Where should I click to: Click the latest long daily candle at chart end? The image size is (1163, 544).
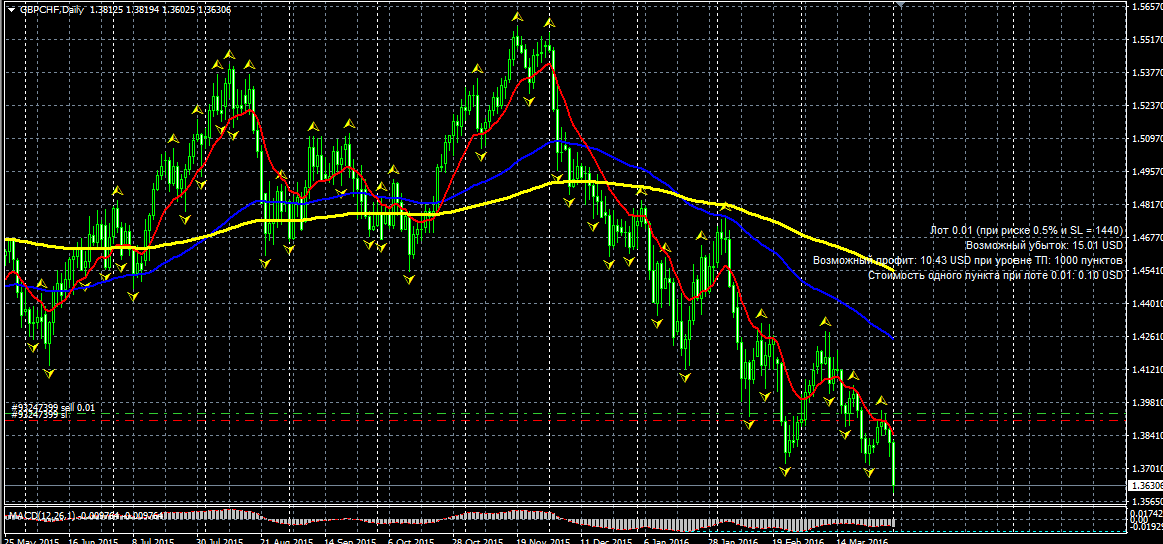pyautogui.click(x=894, y=465)
